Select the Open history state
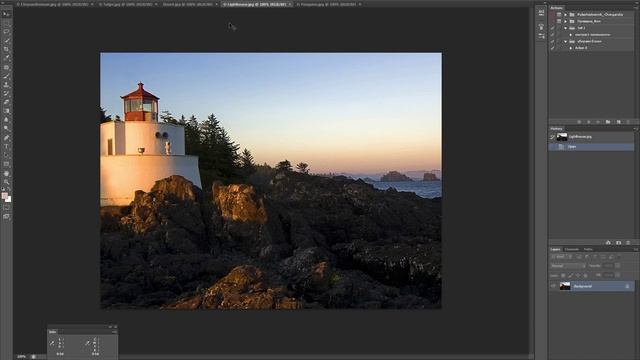 tap(591, 147)
